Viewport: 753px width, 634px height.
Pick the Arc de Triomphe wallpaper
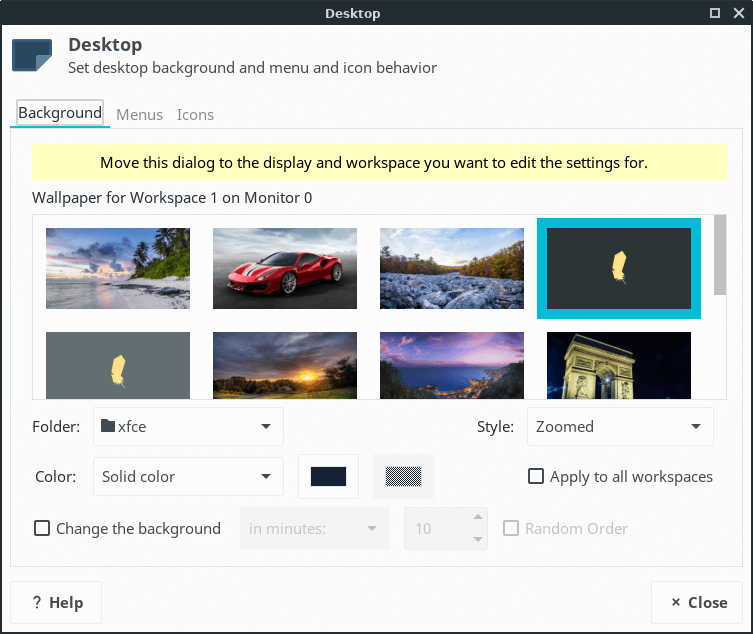pos(619,366)
